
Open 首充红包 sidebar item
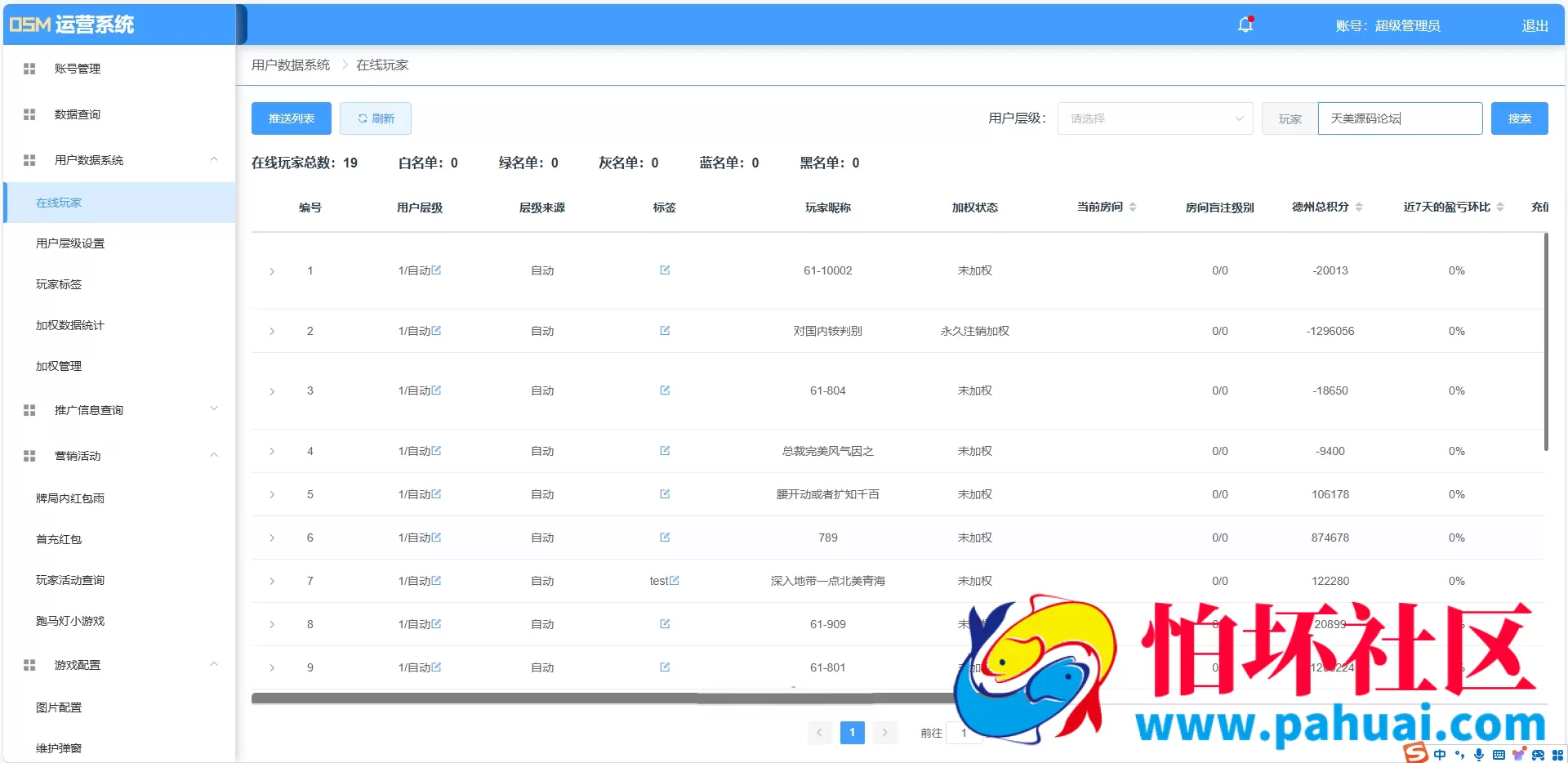coord(59,539)
